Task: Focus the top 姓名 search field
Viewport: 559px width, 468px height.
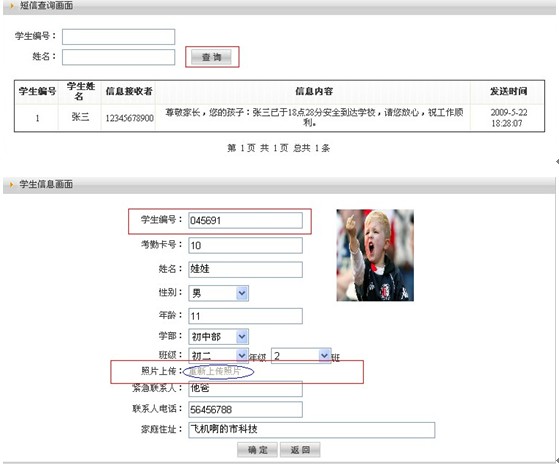Action: pos(118,57)
